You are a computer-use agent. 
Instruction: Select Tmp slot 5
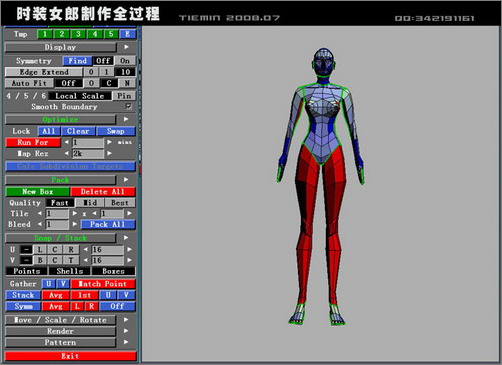point(111,34)
